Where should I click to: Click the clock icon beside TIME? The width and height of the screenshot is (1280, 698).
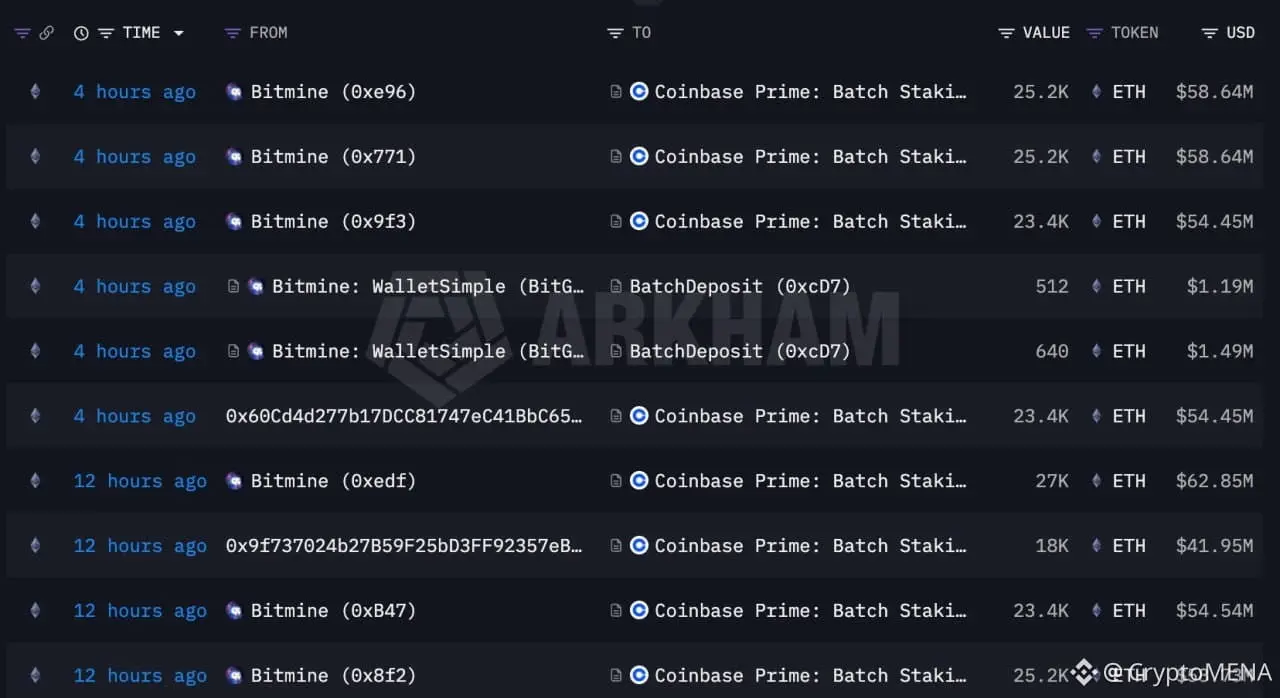[81, 33]
